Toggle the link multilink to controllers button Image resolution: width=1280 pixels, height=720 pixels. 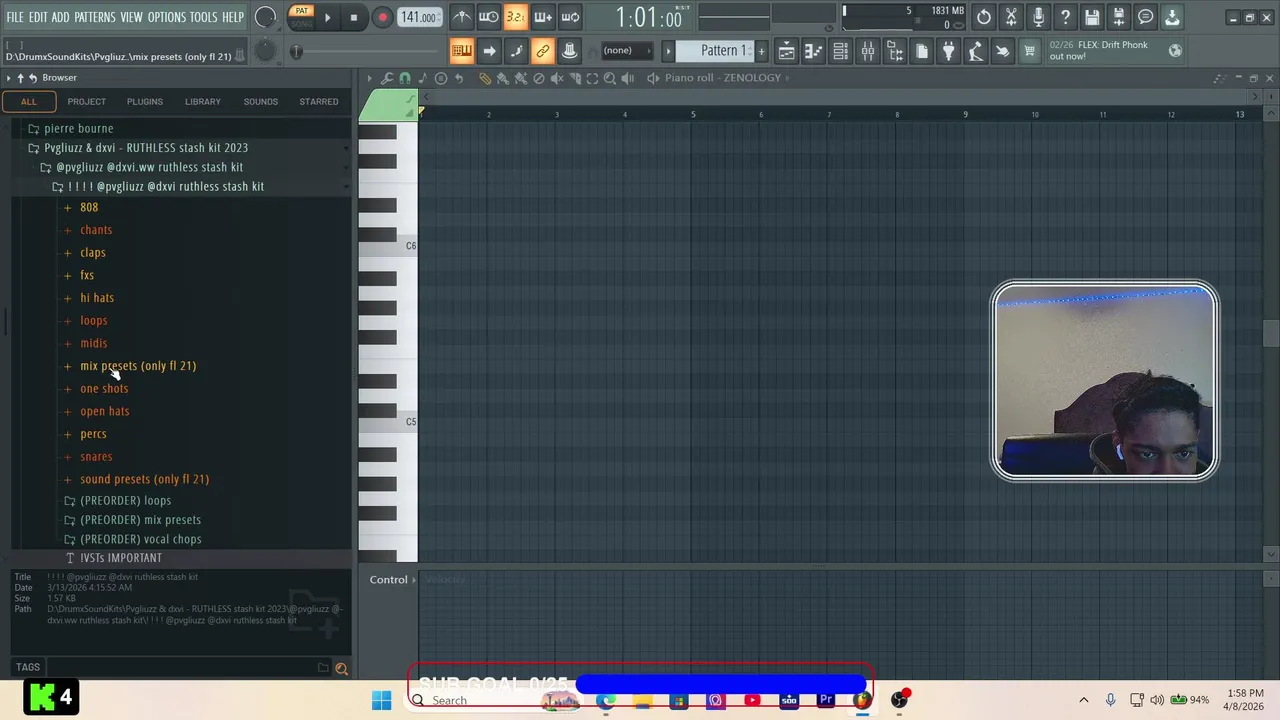(542, 51)
